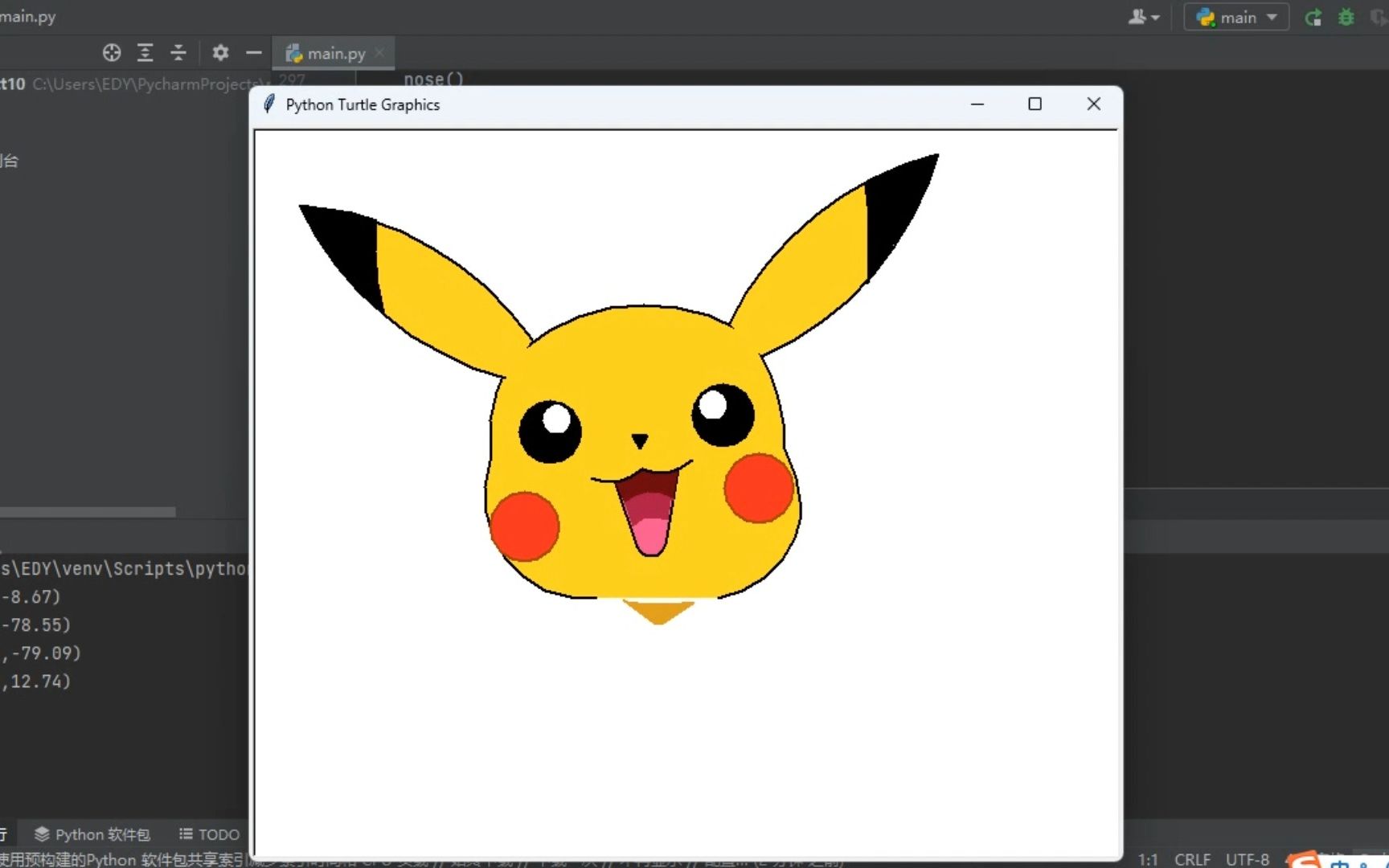Image resolution: width=1389 pixels, height=868 pixels.
Task: Maximize the Python Turtle Graphics window
Action: [x=1035, y=104]
